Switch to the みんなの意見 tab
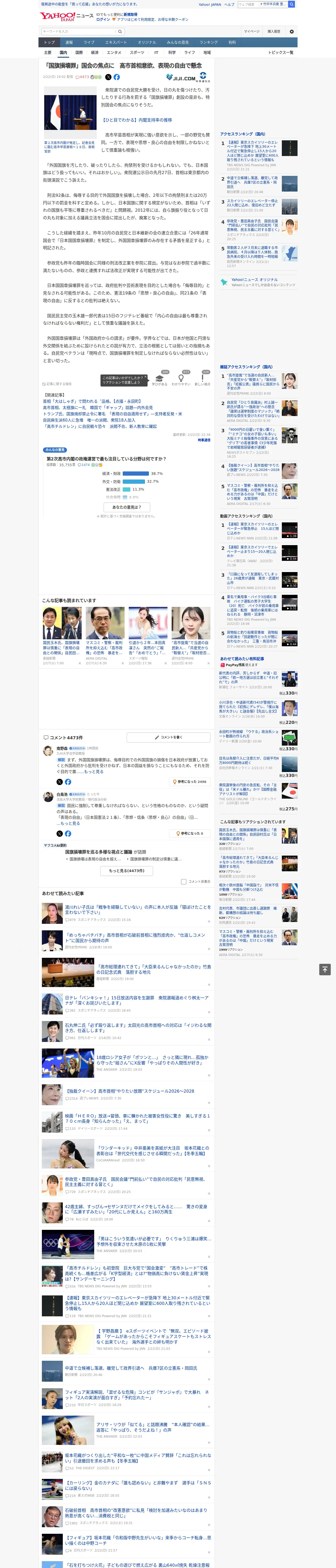 pyautogui.click(x=177, y=43)
